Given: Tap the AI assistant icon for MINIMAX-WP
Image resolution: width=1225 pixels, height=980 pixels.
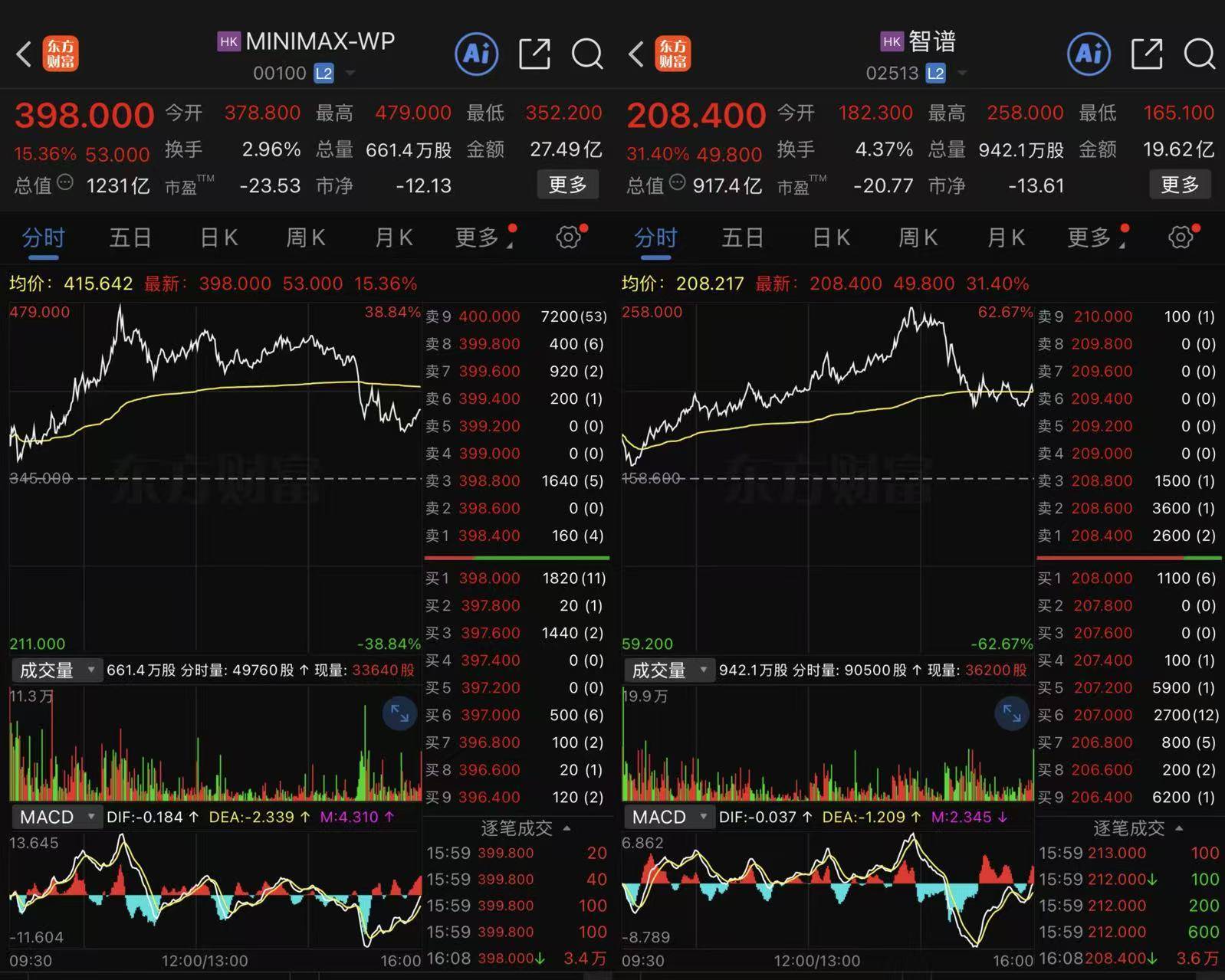Looking at the screenshot, I should [x=476, y=54].
